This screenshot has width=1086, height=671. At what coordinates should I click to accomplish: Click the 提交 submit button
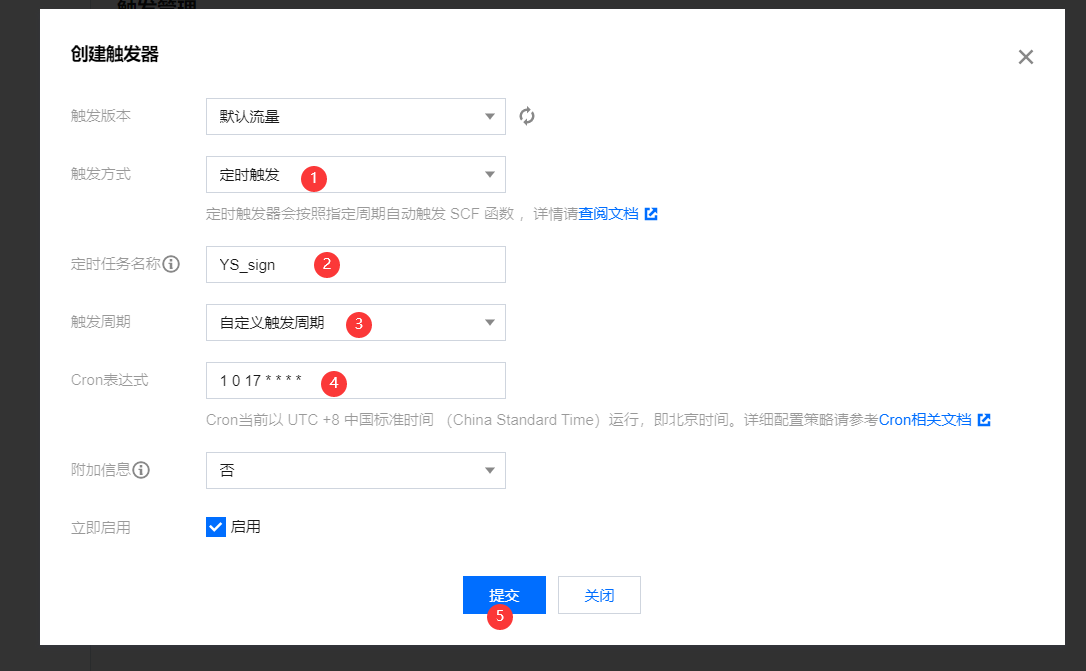coord(504,594)
